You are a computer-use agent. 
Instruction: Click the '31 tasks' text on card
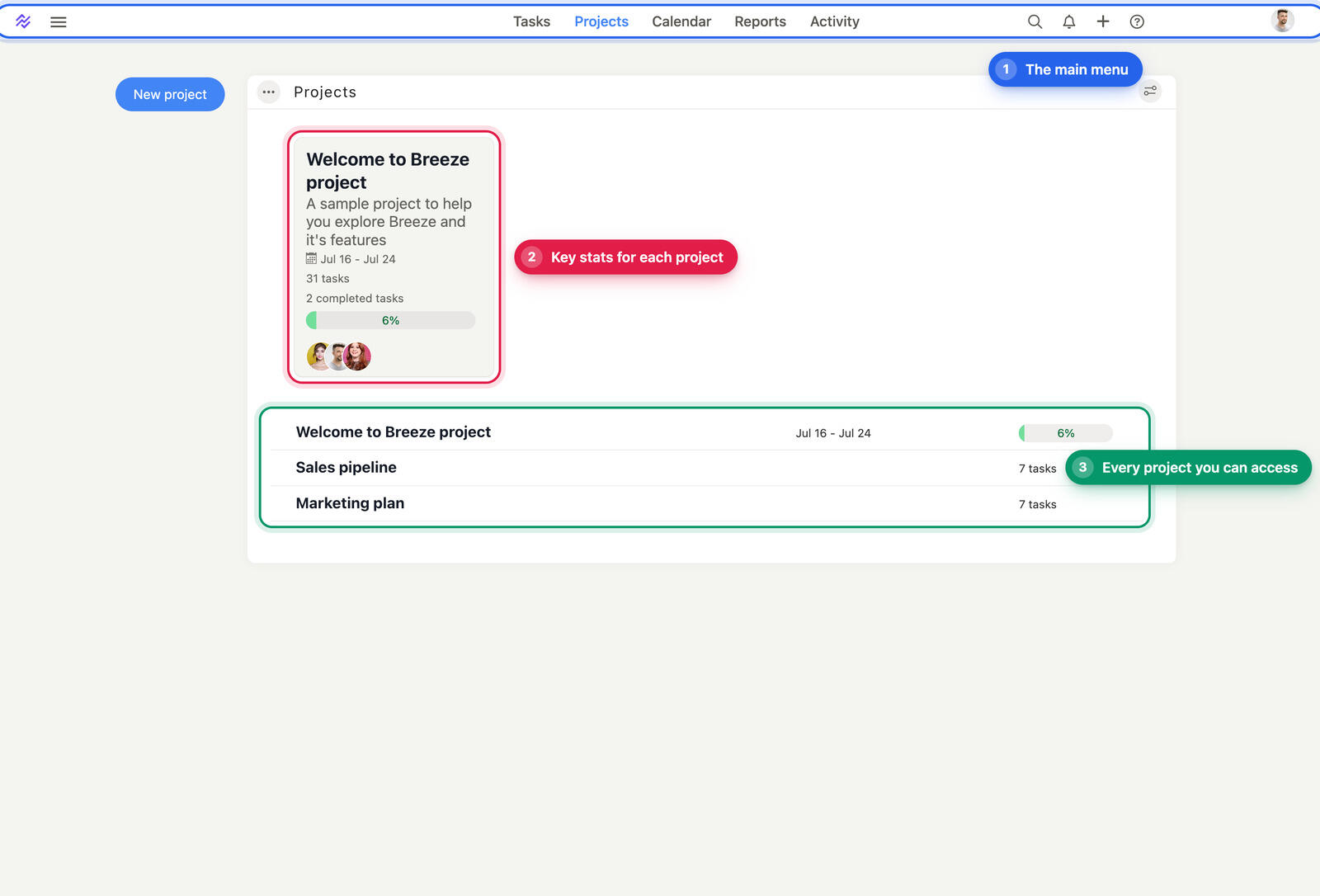click(x=328, y=279)
